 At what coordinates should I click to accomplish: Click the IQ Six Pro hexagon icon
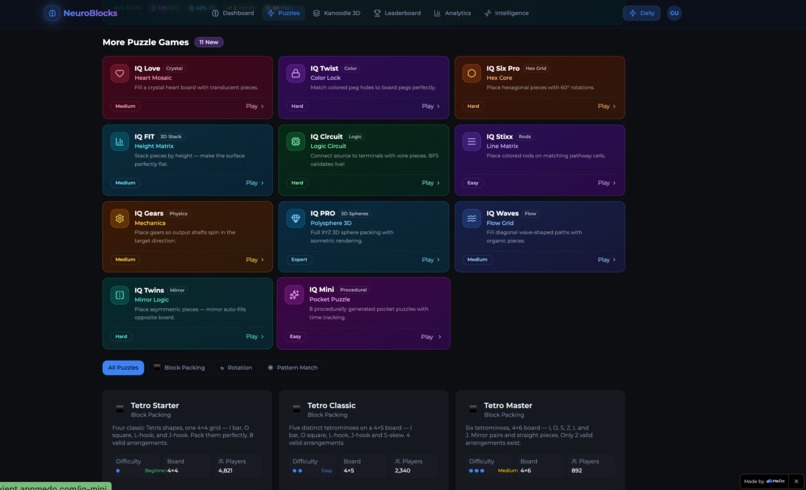click(x=471, y=74)
